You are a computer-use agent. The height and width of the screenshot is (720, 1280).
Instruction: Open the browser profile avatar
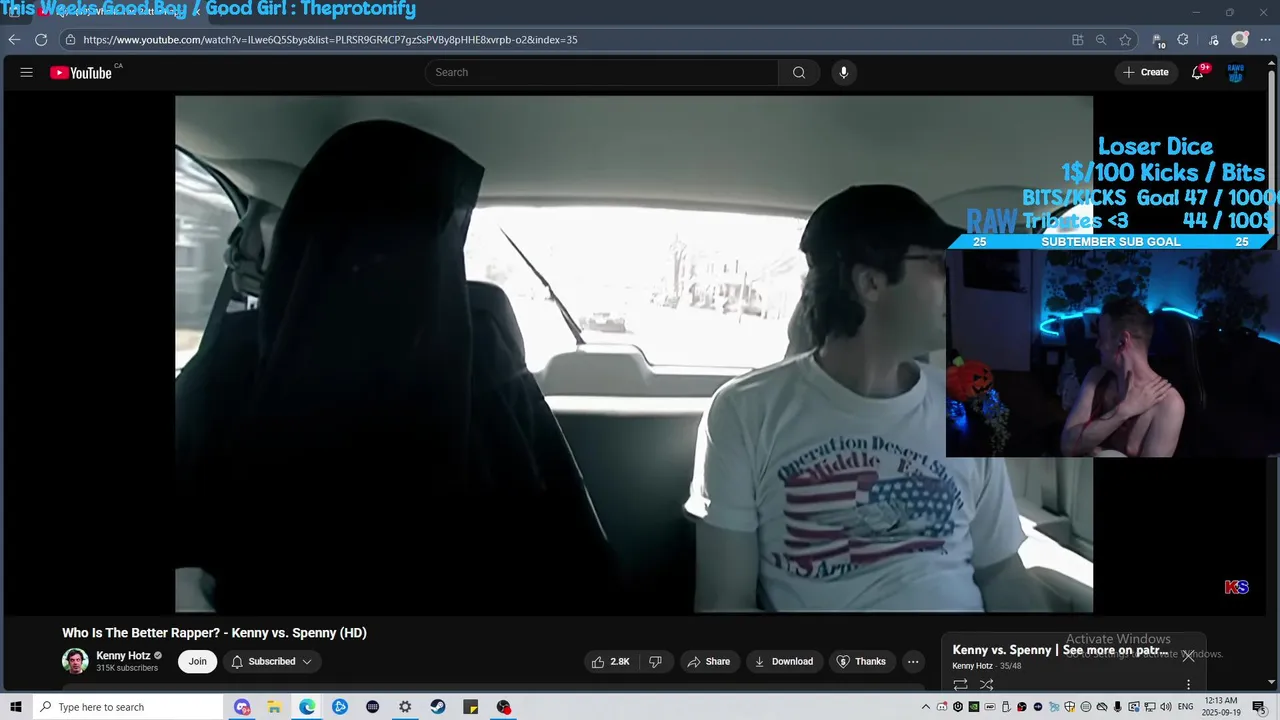[x=1240, y=40]
